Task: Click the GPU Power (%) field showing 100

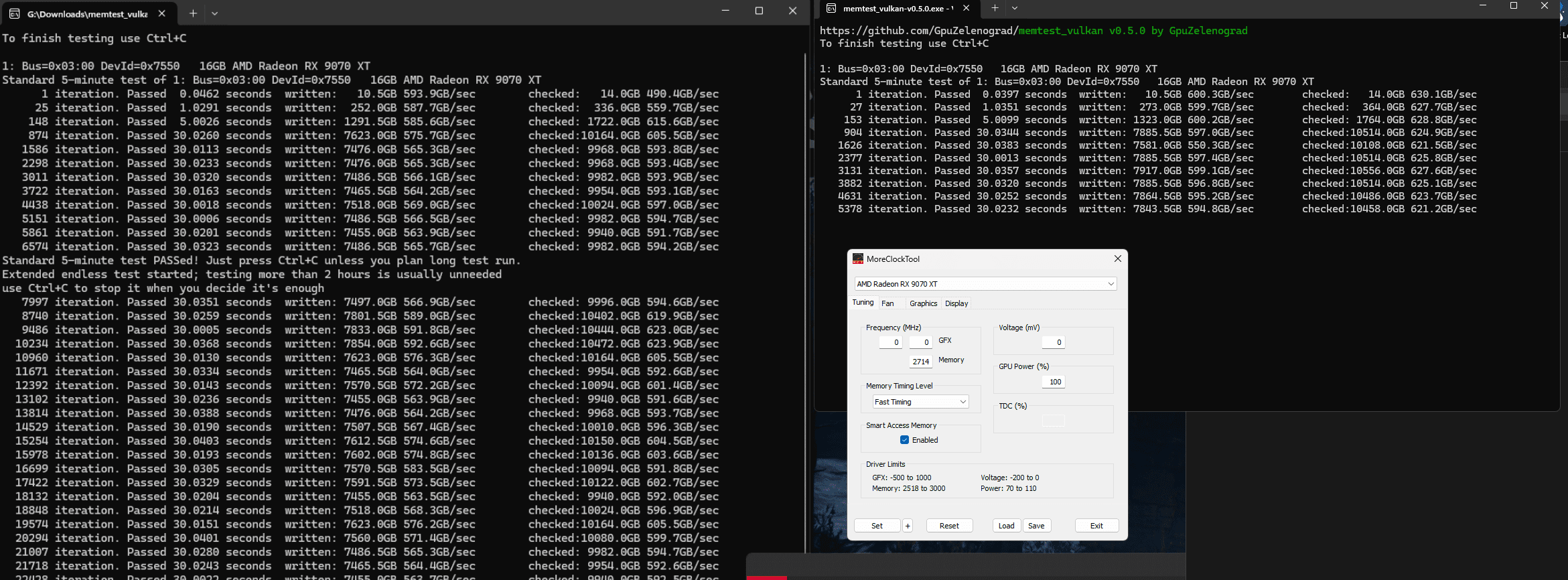Action: coord(1053,382)
